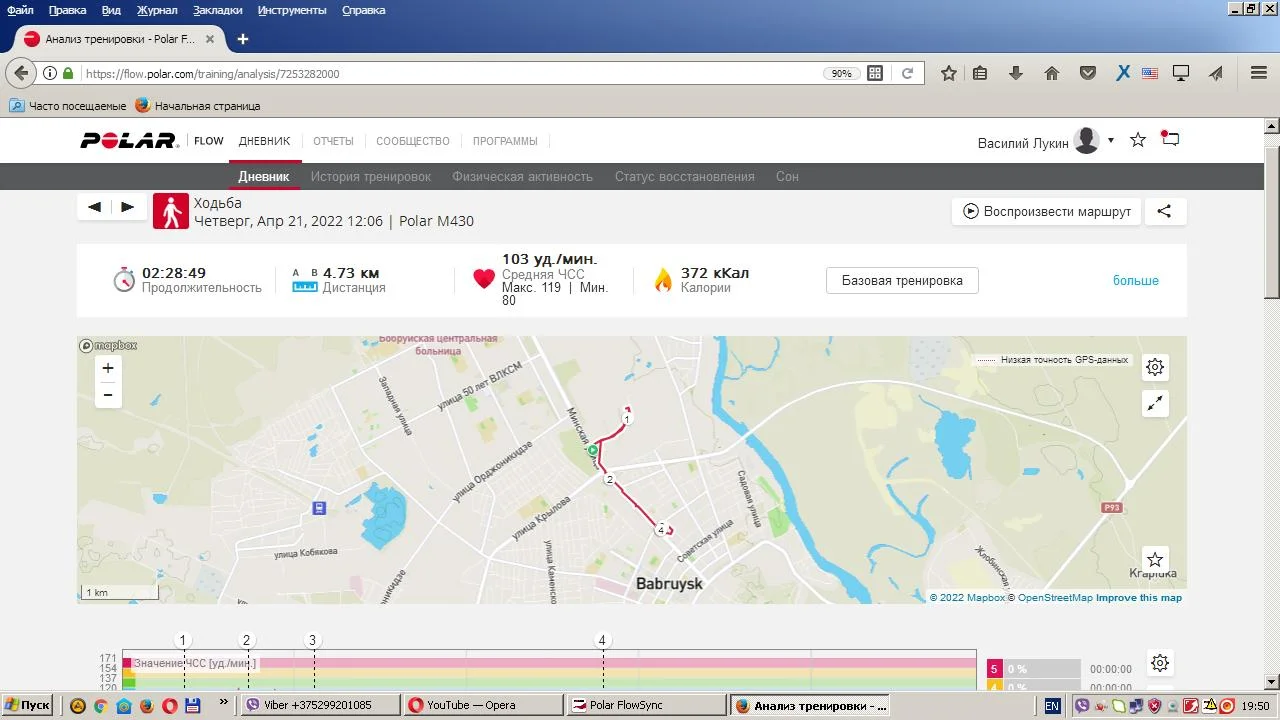Open Improve this map link
This screenshot has width=1280, height=720.
1139,598
